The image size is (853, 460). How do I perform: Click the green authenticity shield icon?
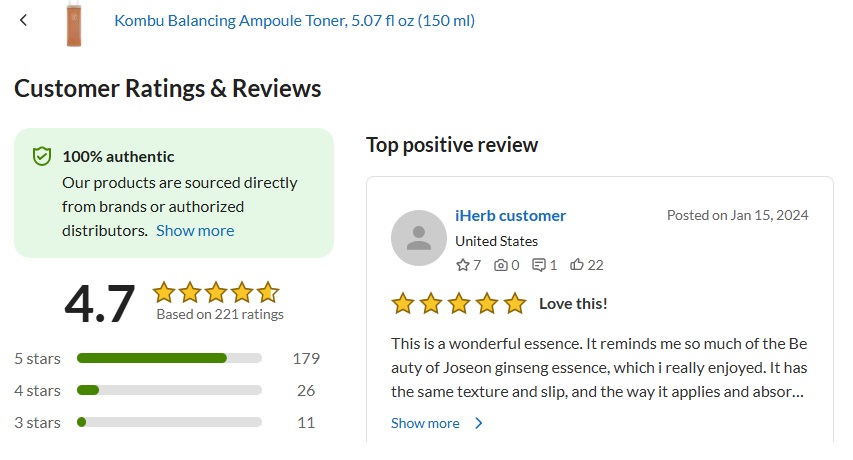[x=41, y=156]
